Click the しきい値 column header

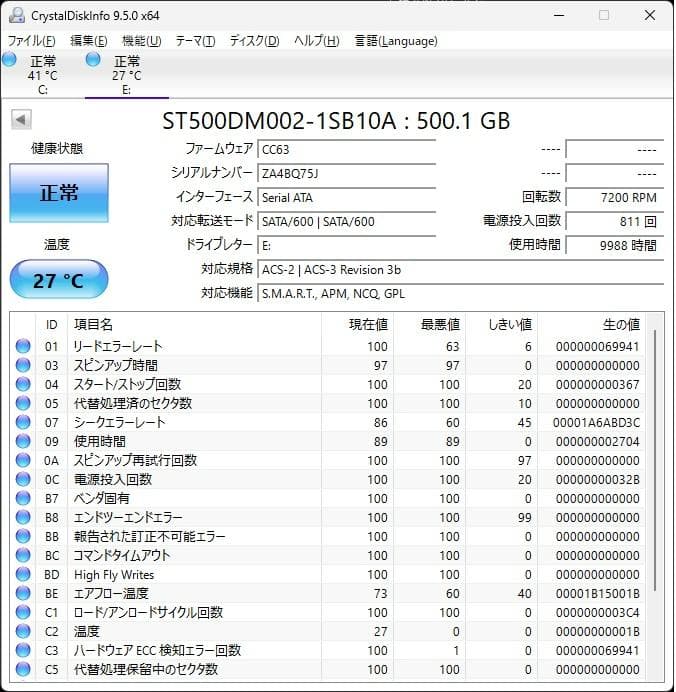[x=501, y=325]
